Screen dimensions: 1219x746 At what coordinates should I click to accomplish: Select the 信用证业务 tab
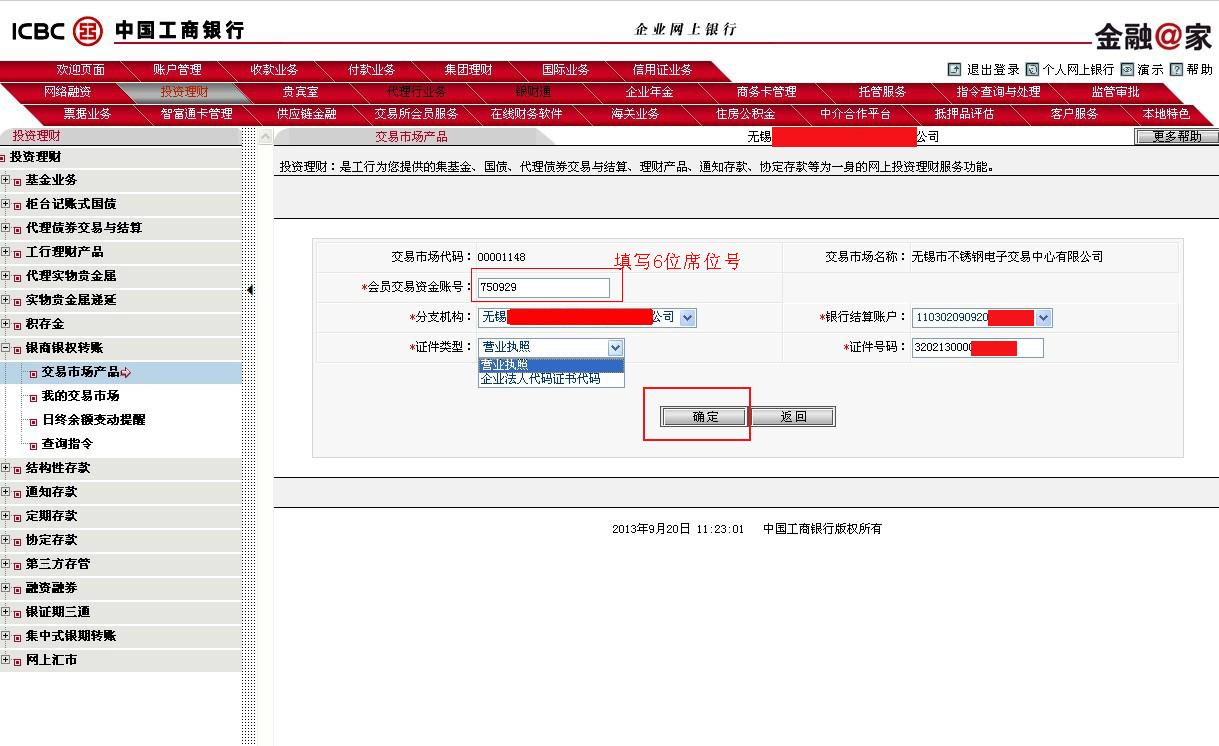coord(663,70)
